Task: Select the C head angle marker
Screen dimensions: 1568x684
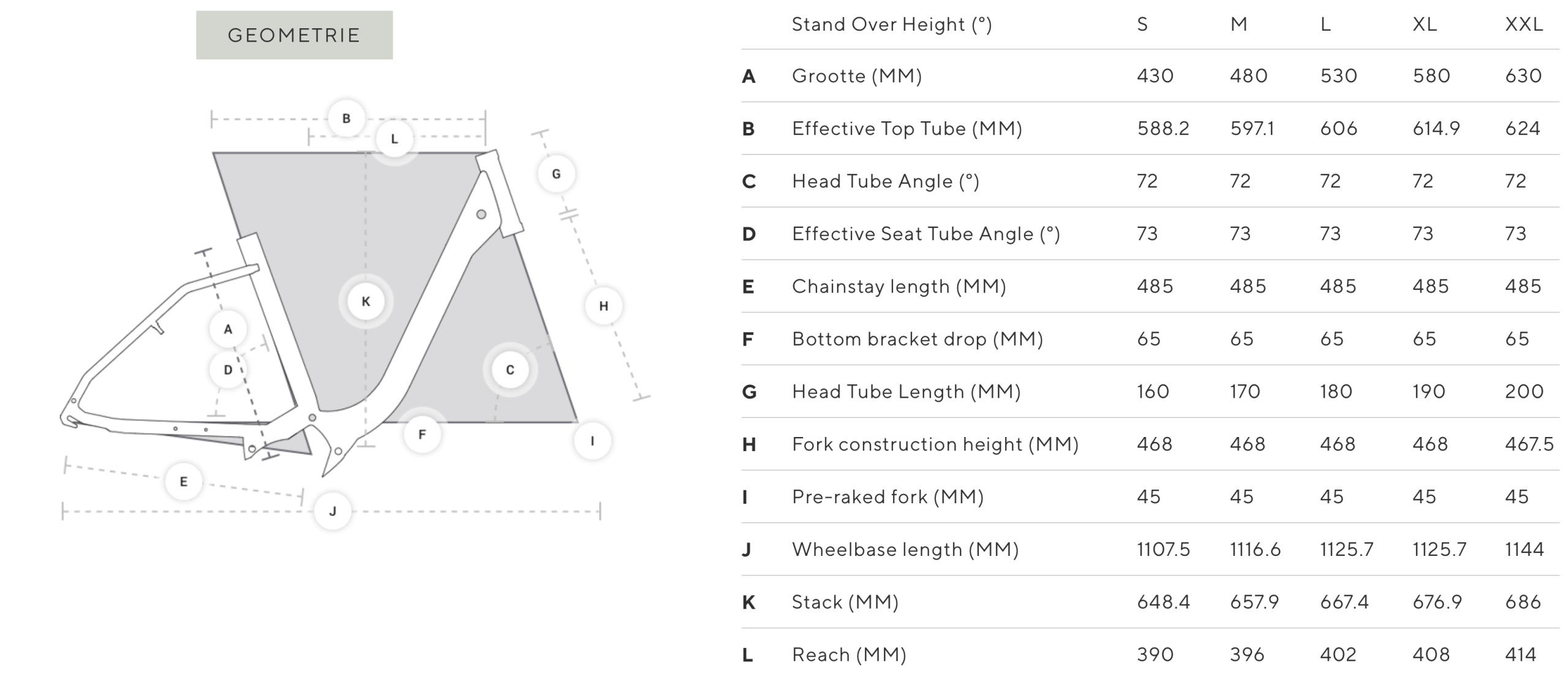Action: pos(510,370)
